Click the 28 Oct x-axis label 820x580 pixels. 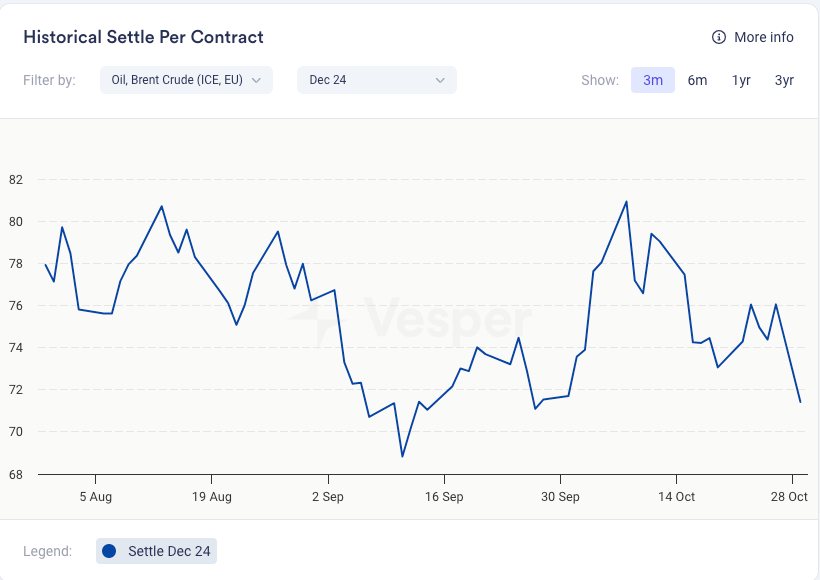pos(791,496)
